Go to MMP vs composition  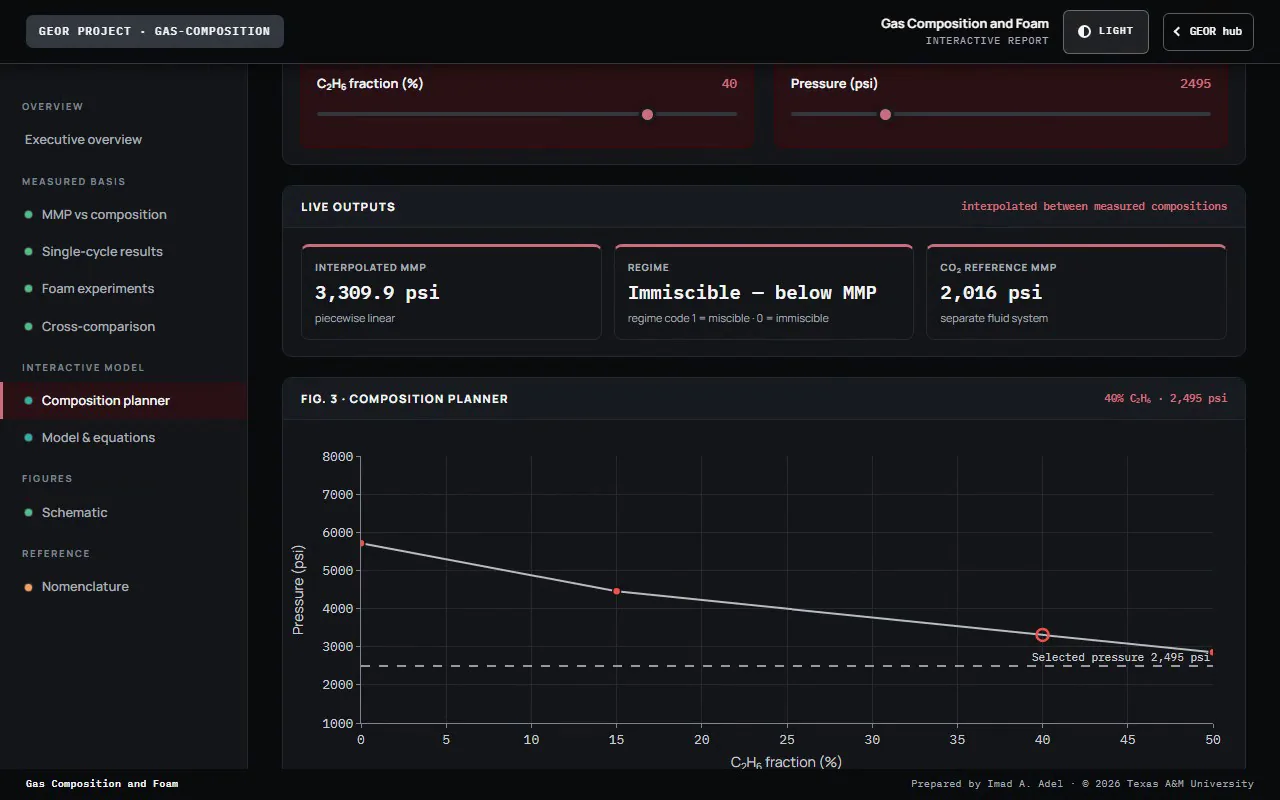pyautogui.click(x=124, y=214)
